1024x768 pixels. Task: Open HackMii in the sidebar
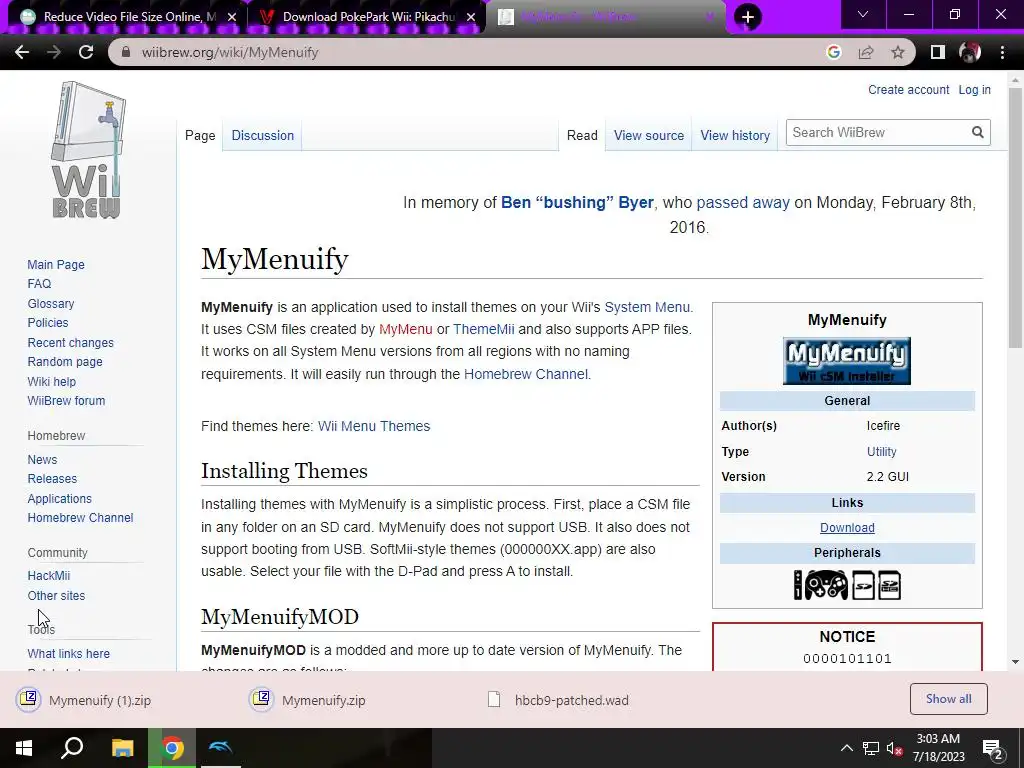point(48,575)
